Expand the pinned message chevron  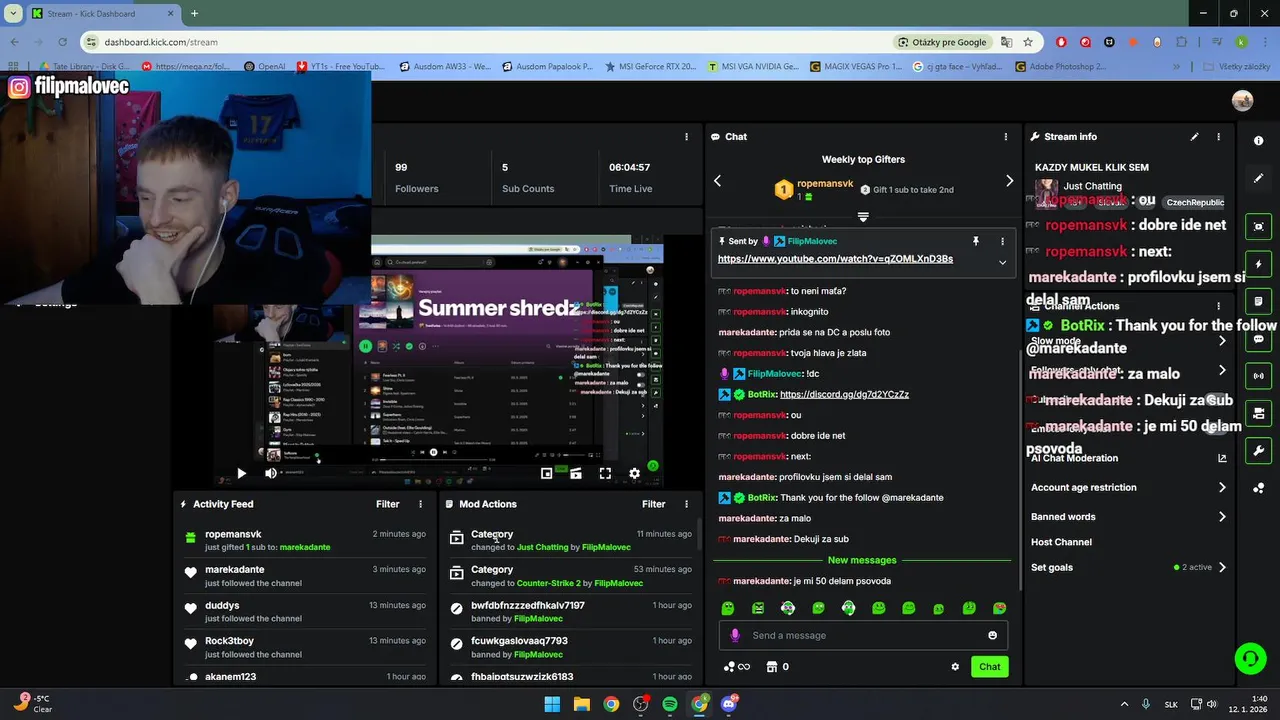1002,263
